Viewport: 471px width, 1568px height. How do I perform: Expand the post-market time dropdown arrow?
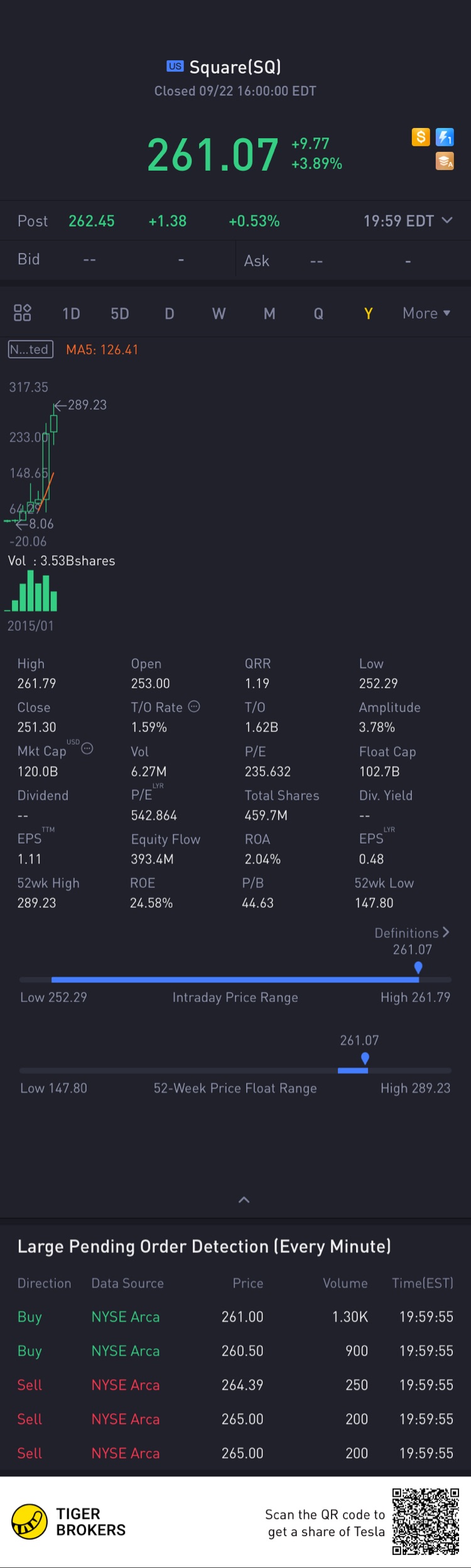[x=447, y=220]
